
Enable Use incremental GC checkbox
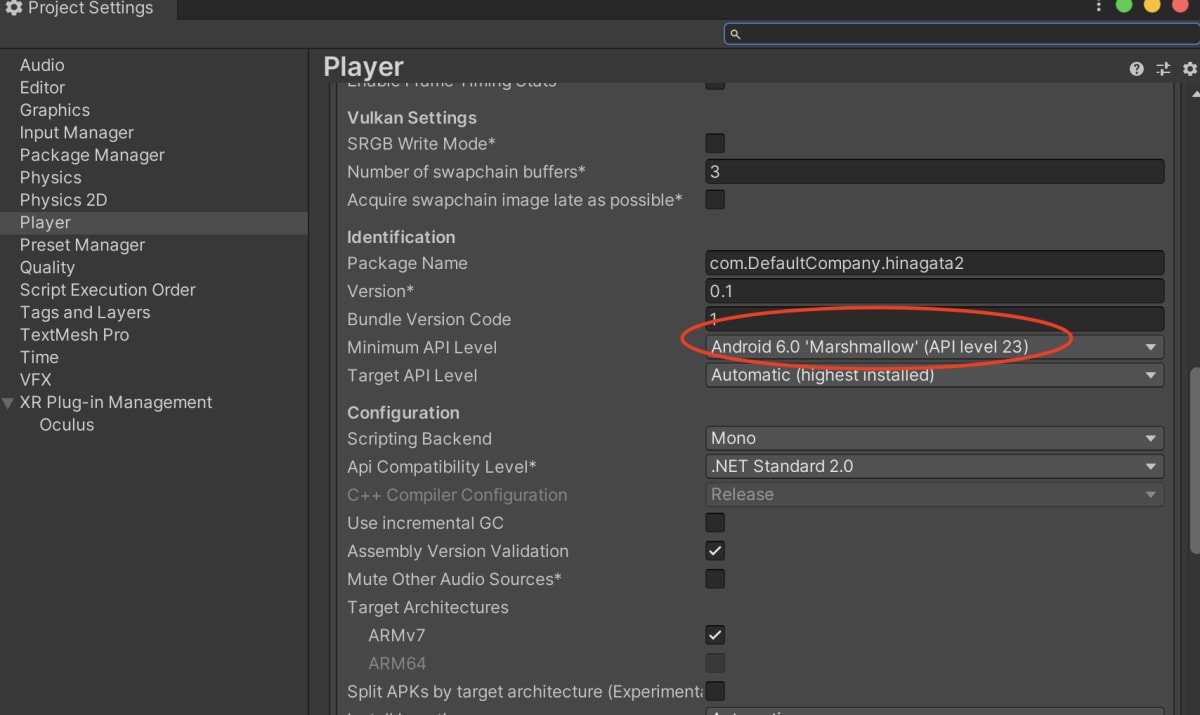[715, 522]
